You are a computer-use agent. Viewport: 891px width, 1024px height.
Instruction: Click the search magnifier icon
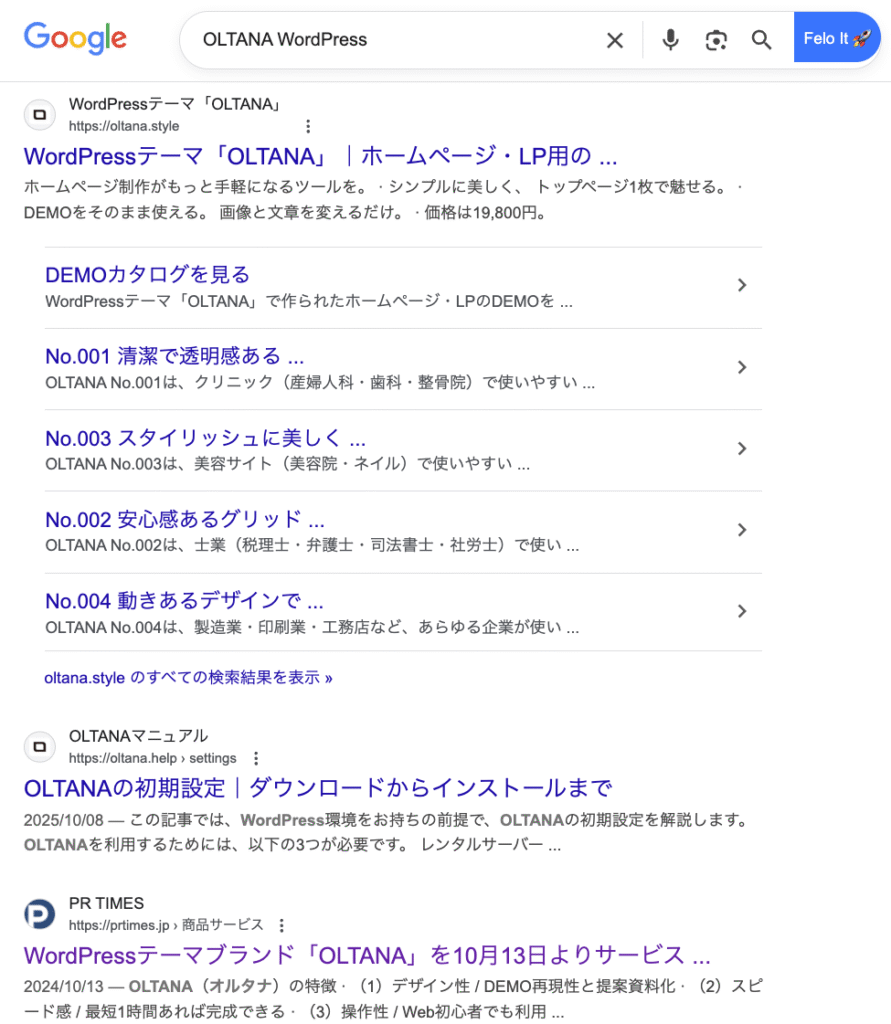761,39
